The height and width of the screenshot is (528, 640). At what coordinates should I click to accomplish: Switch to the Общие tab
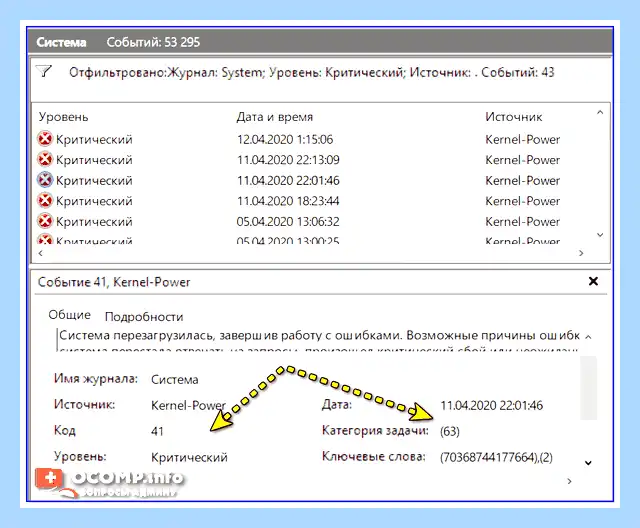[x=69, y=315]
